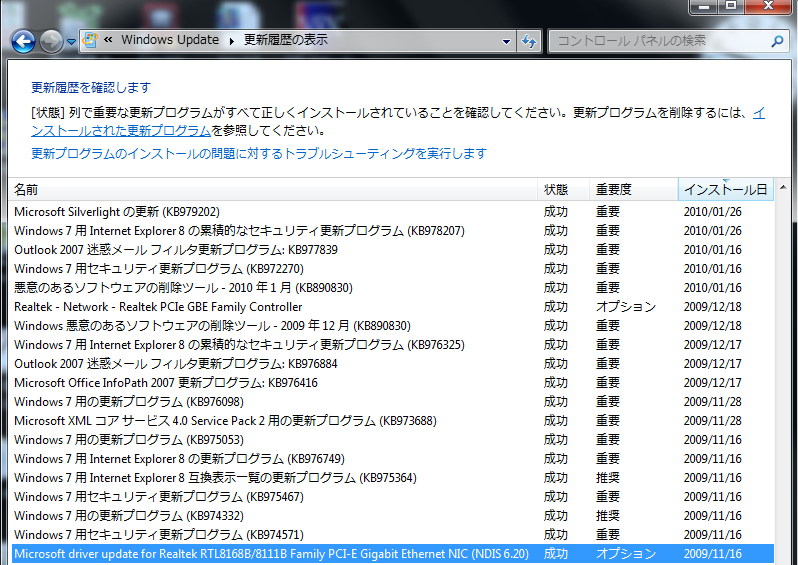Select Realtek RTL8168B/8111B driver update row

pos(392,553)
